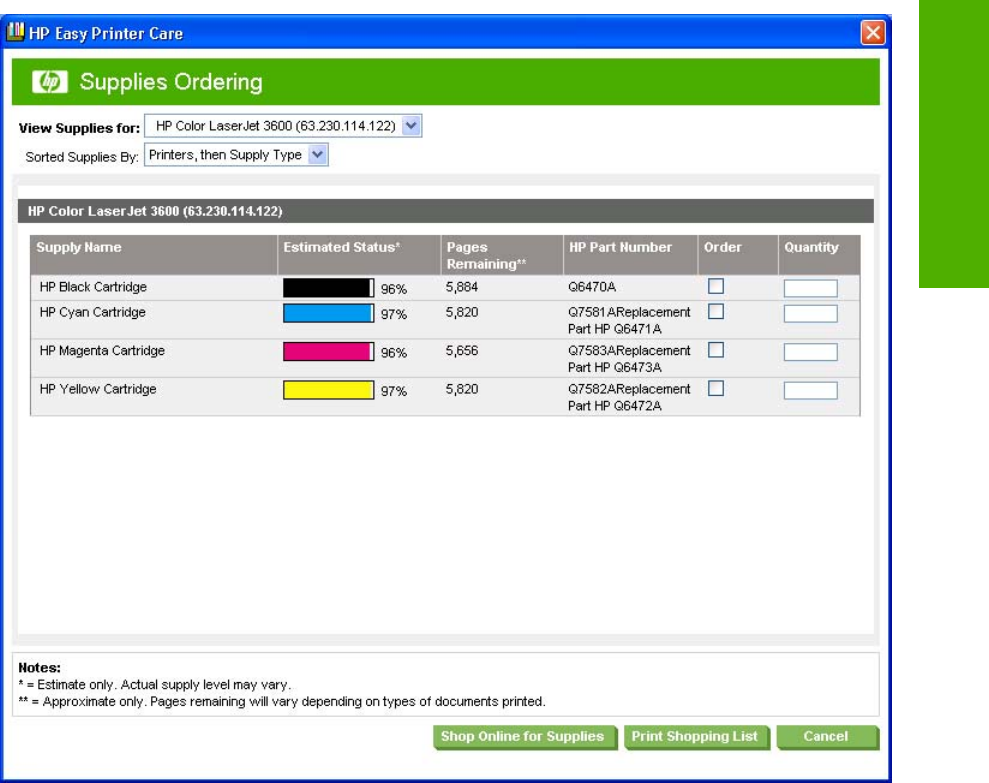Check the Order box for HP Black Cartridge
The image size is (989, 783).
(716, 286)
